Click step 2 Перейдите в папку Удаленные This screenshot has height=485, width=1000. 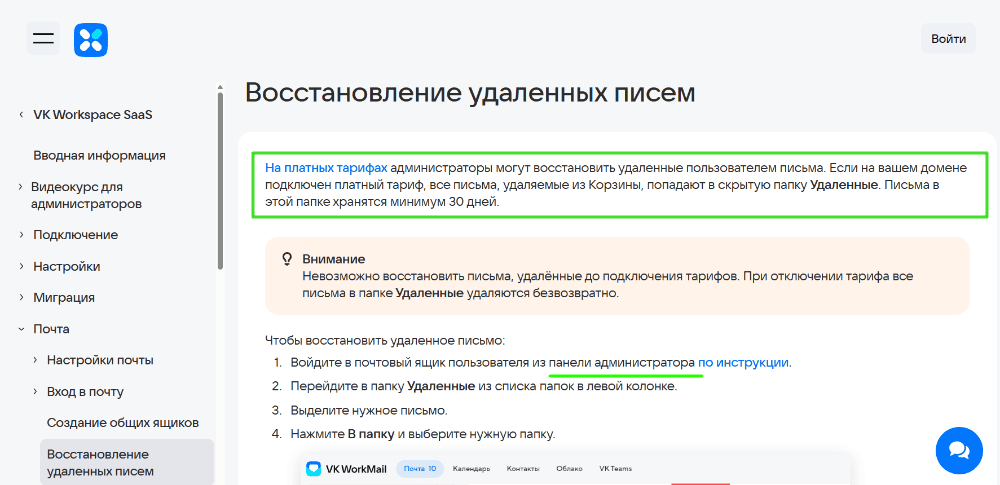pos(483,386)
